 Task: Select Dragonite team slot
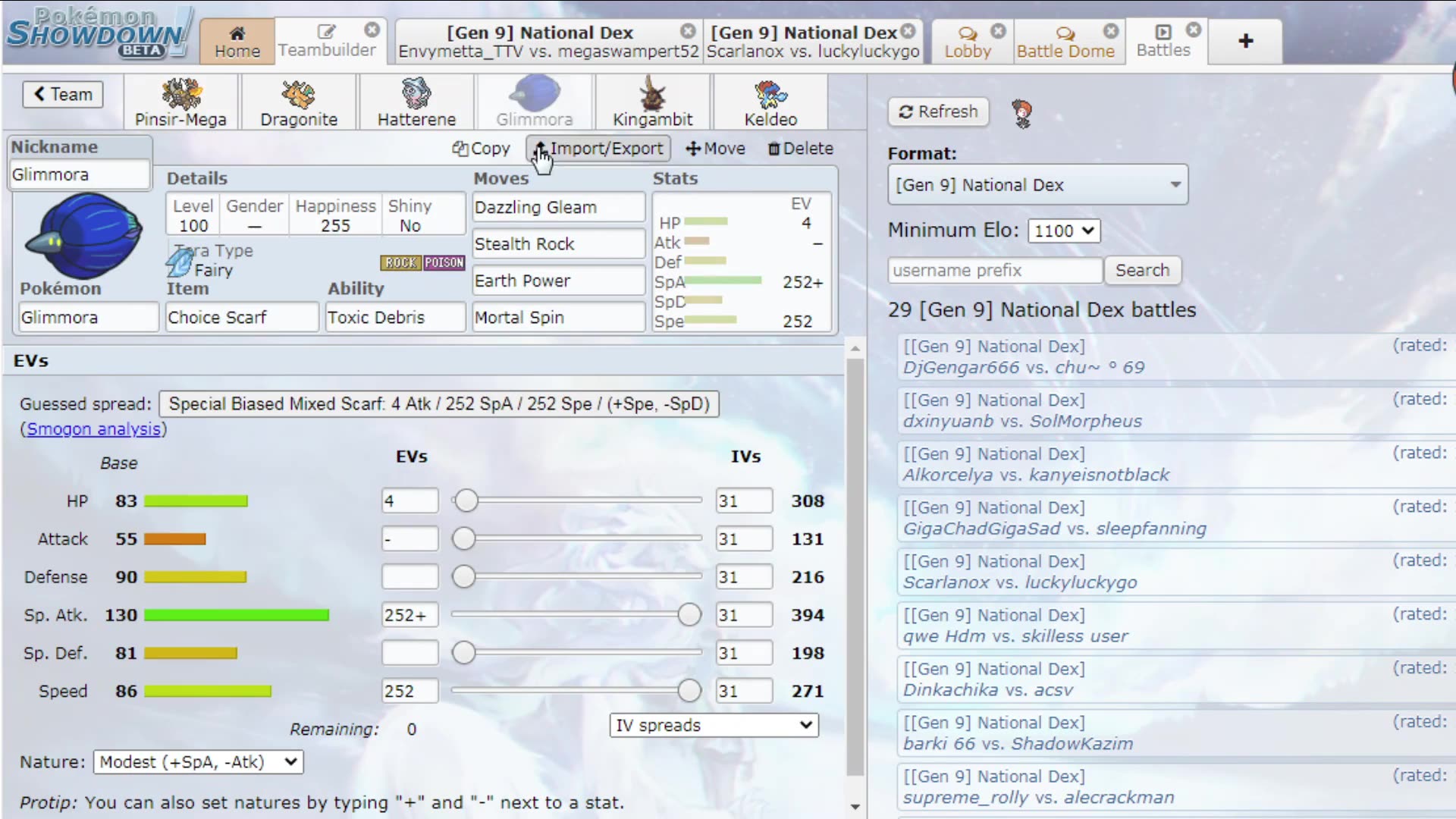(x=299, y=102)
